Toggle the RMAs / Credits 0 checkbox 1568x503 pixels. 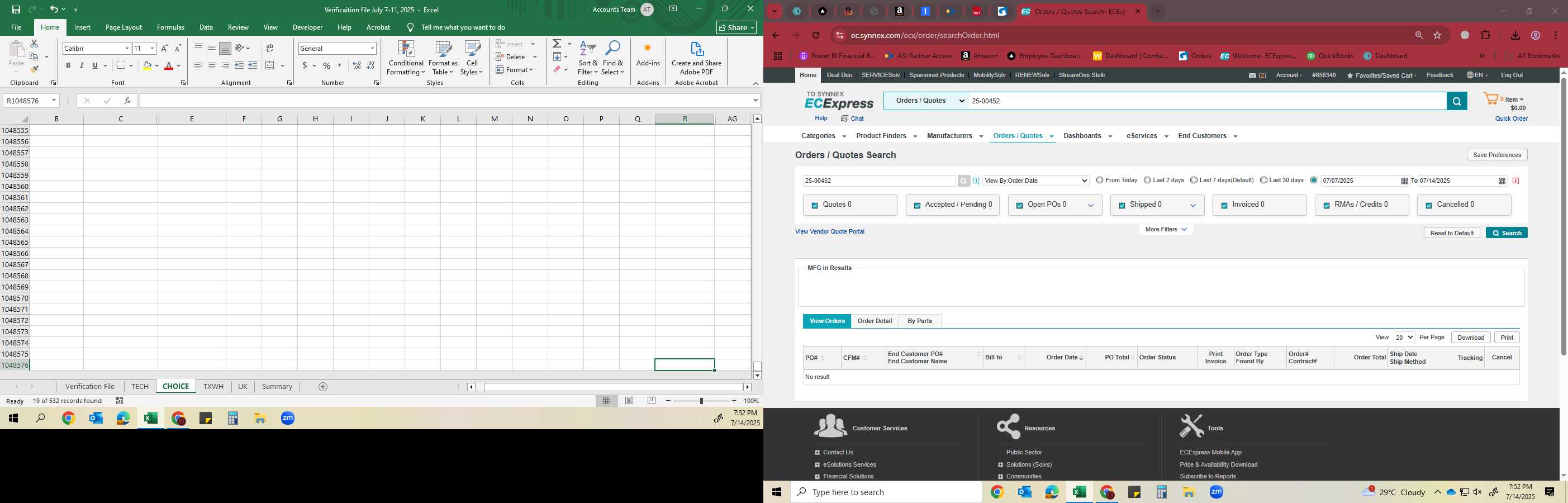coord(1327,206)
